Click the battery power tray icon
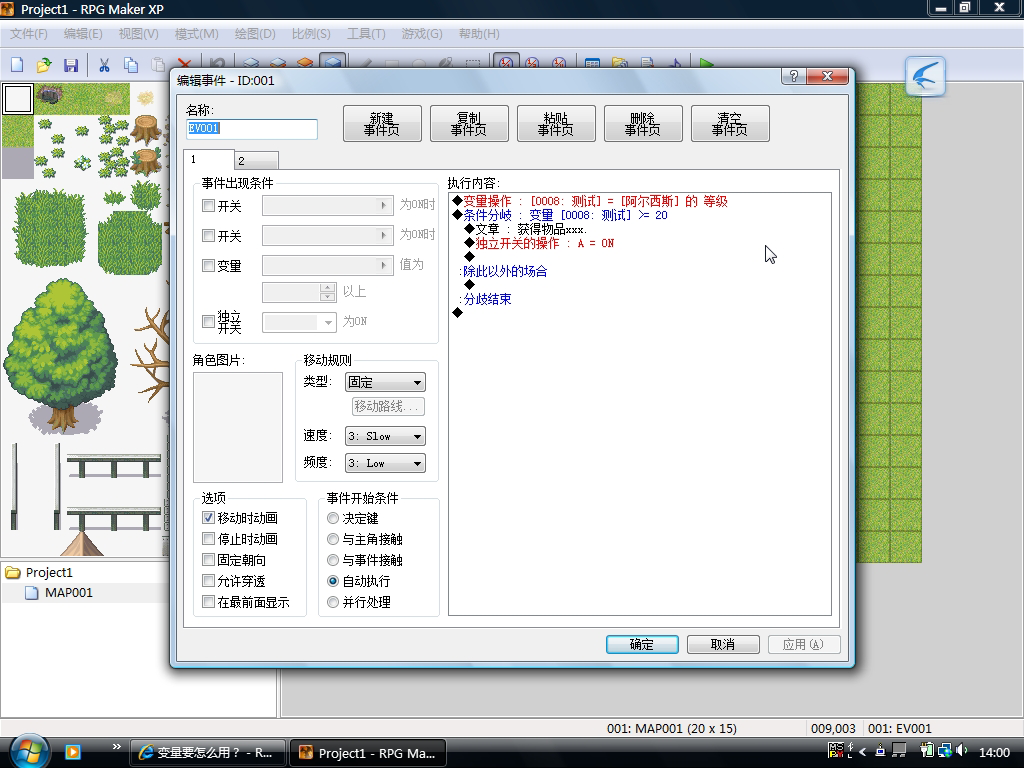 tap(927, 750)
